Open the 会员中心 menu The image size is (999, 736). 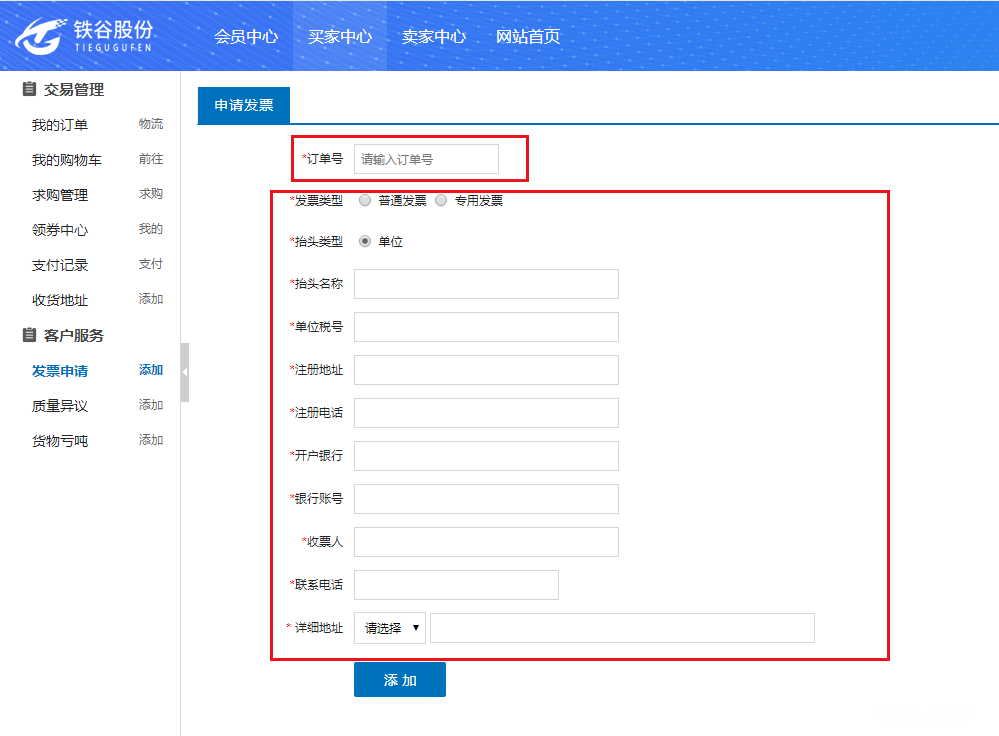click(x=246, y=37)
